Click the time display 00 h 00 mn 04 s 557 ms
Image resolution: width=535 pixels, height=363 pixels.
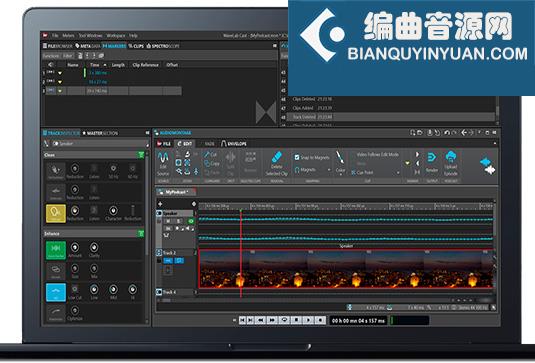click(358, 321)
